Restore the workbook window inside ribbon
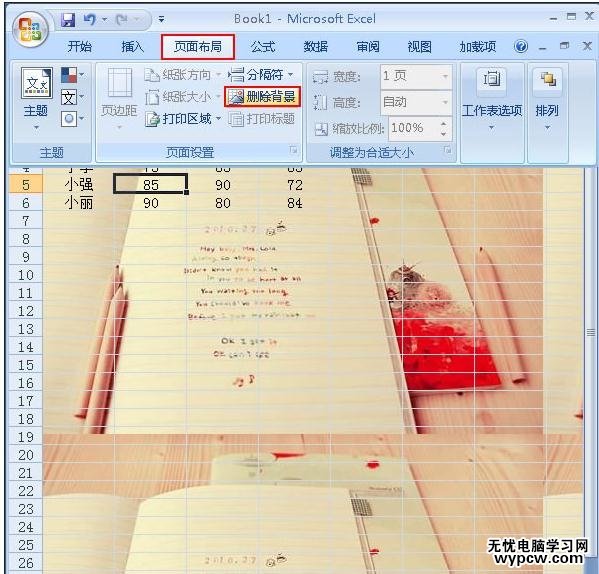Screen dimensions: 599x574 tap(564, 46)
